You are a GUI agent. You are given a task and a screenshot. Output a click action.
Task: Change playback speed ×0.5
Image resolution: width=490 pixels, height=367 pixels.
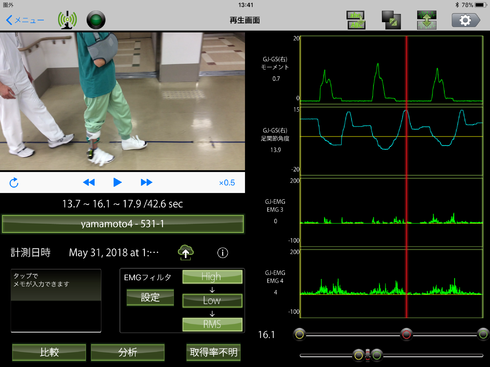(x=227, y=183)
